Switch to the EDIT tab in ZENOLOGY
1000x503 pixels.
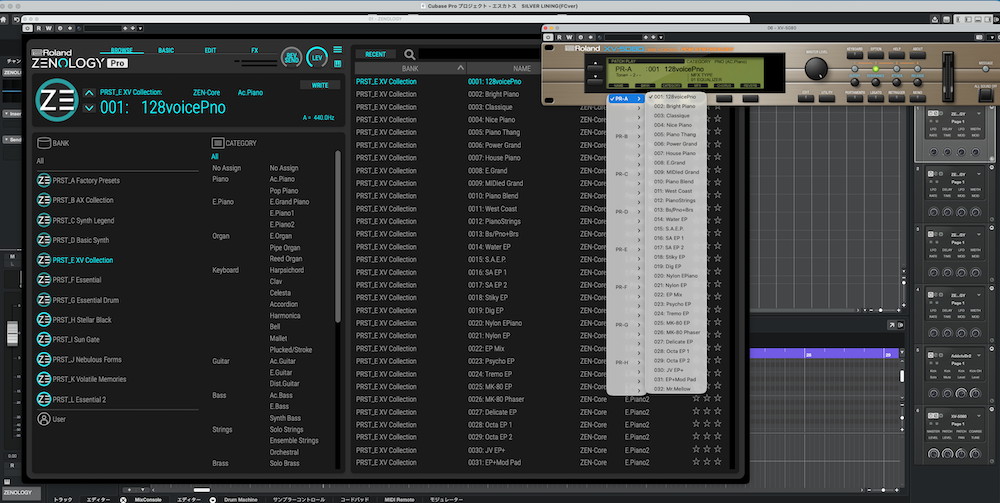(210, 50)
